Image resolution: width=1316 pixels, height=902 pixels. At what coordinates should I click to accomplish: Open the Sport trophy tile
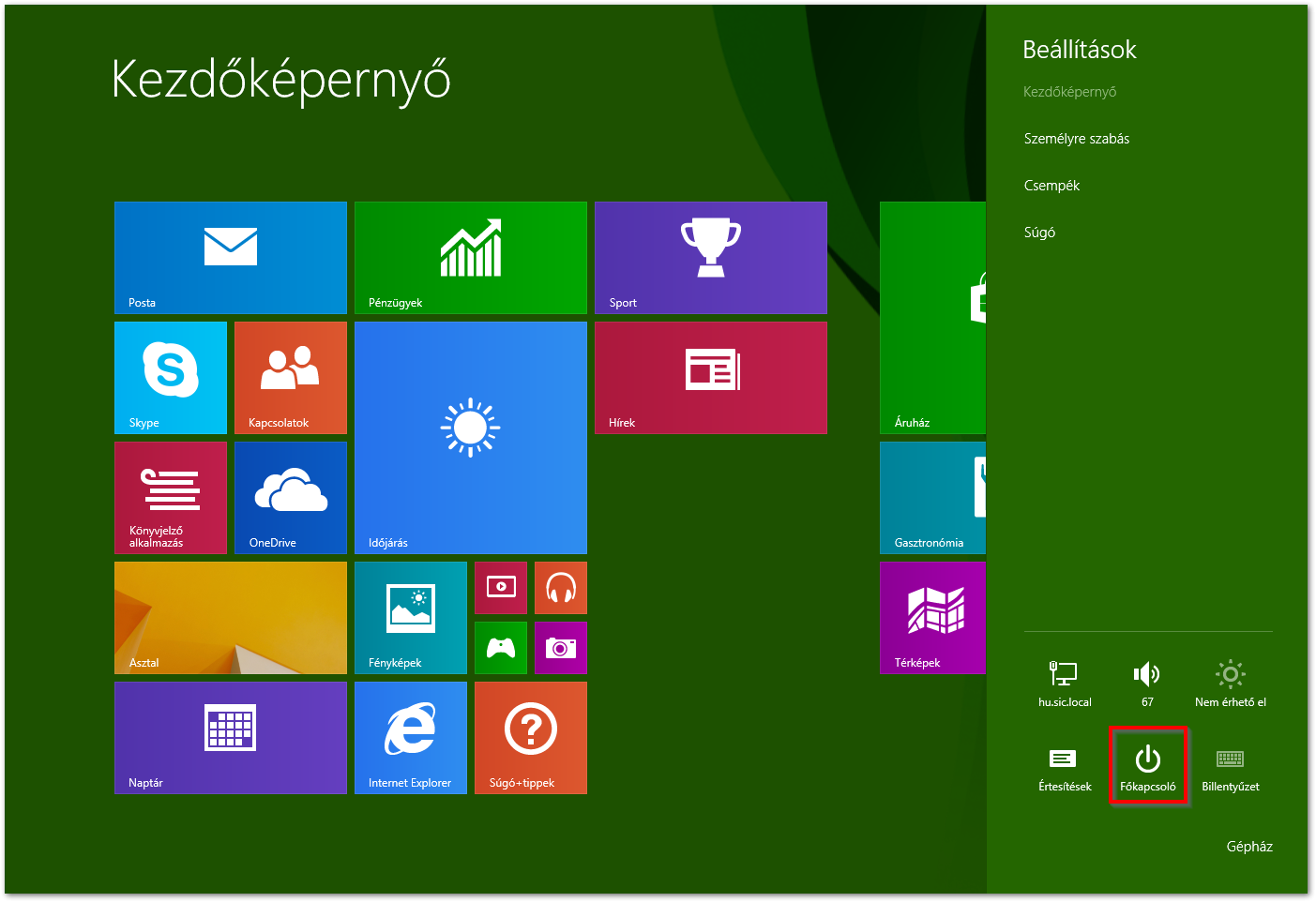(x=710, y=257)
